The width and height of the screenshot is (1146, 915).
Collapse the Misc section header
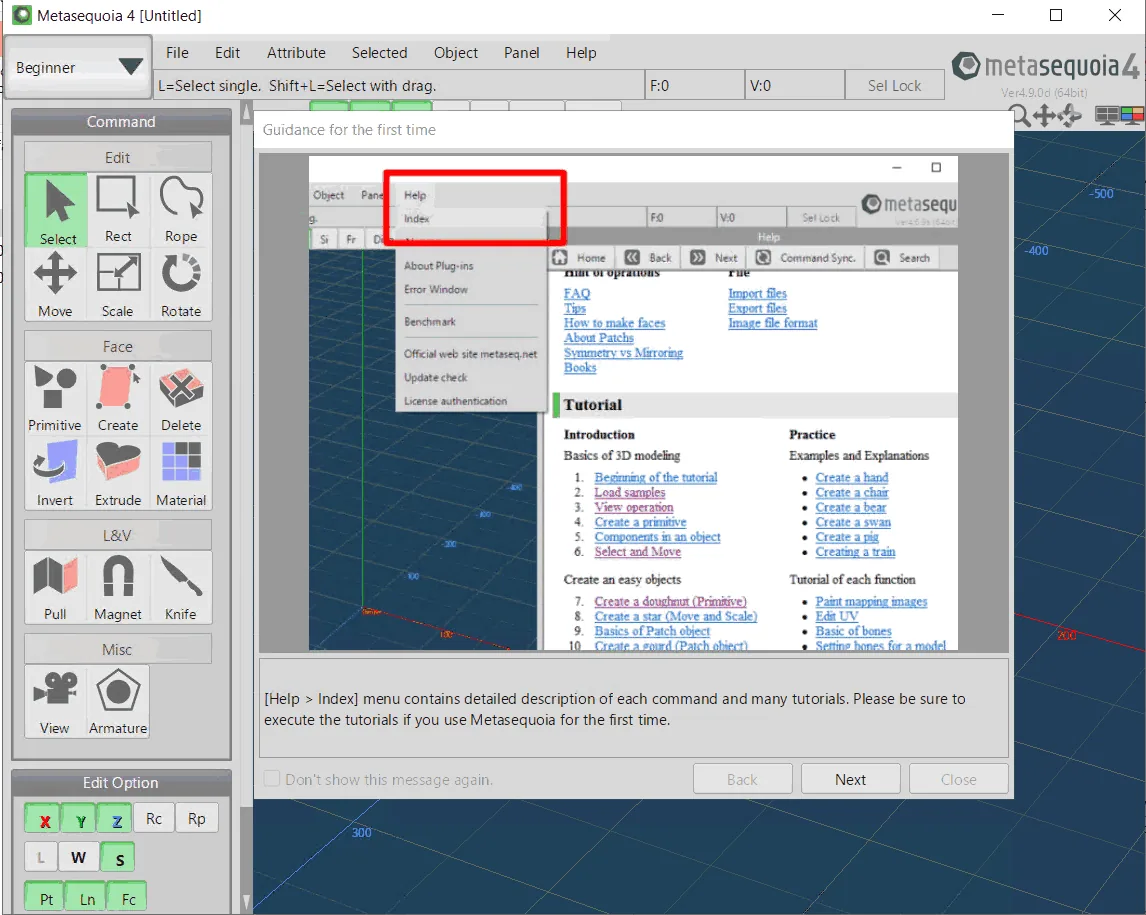point(118,649)
